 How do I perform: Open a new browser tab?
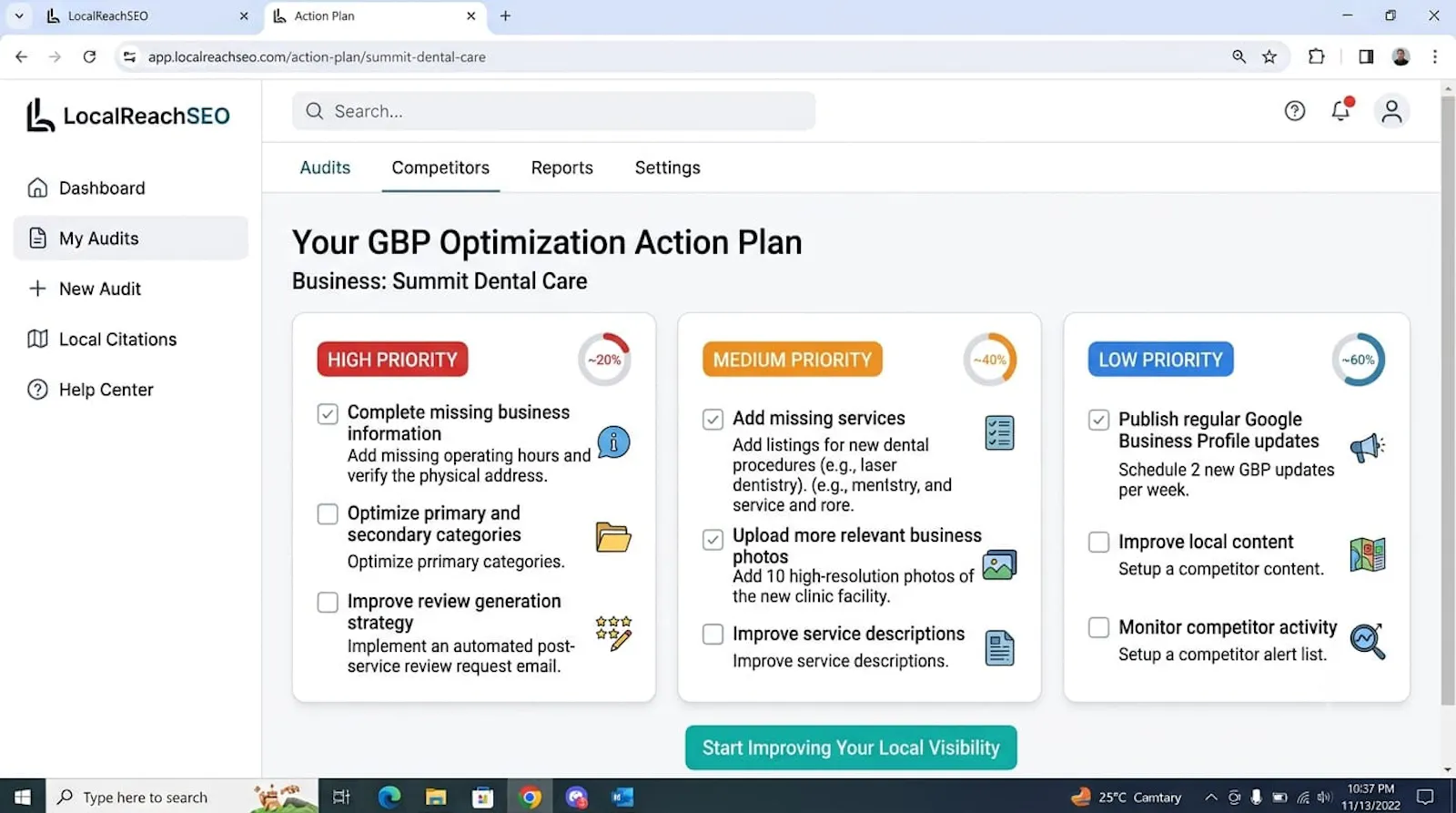(505, 16)
